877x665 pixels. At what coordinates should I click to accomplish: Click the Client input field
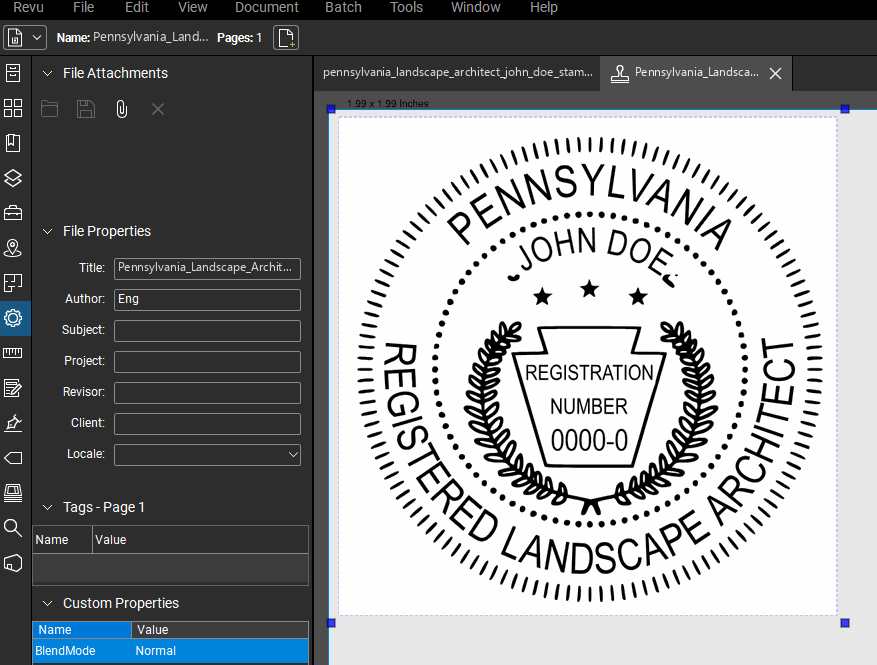tap(208, 424)
